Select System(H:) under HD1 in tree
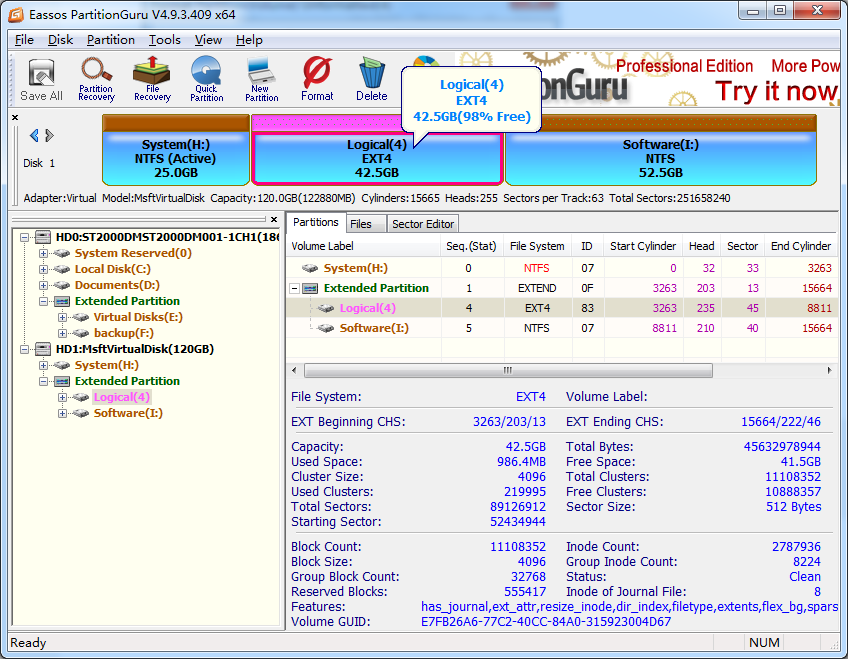 [x=107, y=365]
